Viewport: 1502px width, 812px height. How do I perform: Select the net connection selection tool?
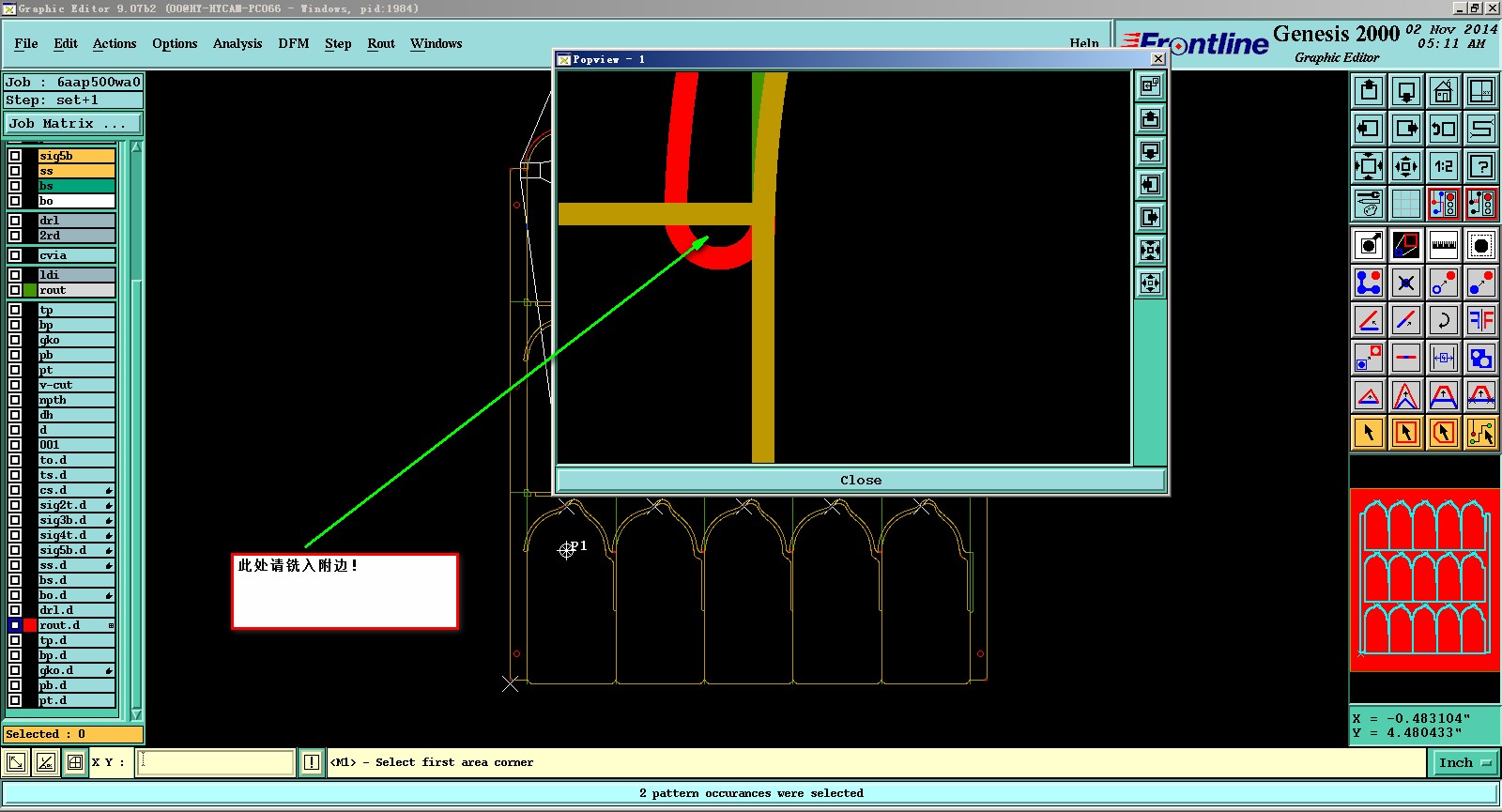click(x=1481, y=433)
